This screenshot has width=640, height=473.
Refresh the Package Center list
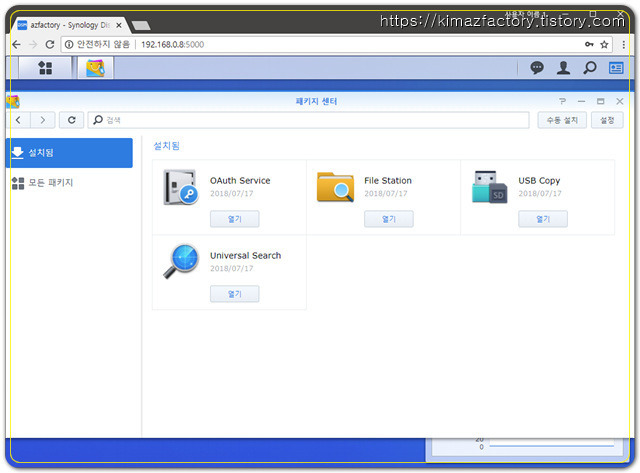(x=71, y=120)
